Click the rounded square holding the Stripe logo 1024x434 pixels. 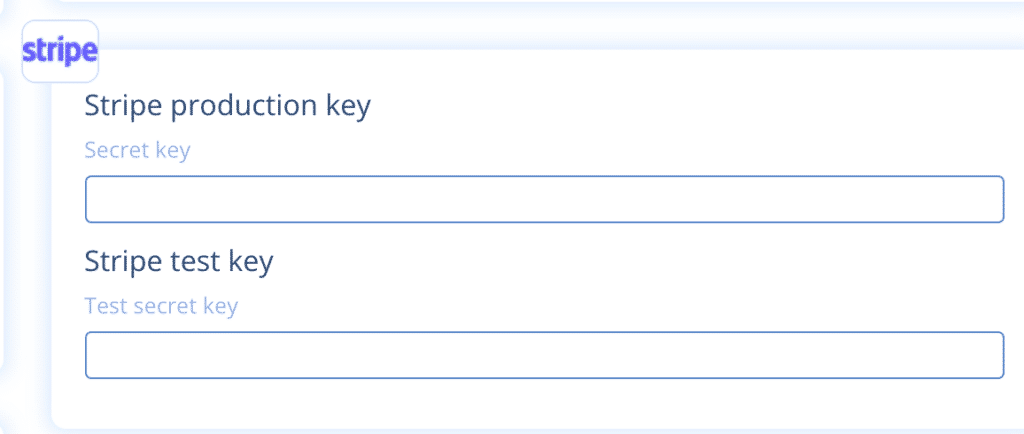[x=60, y=51]
